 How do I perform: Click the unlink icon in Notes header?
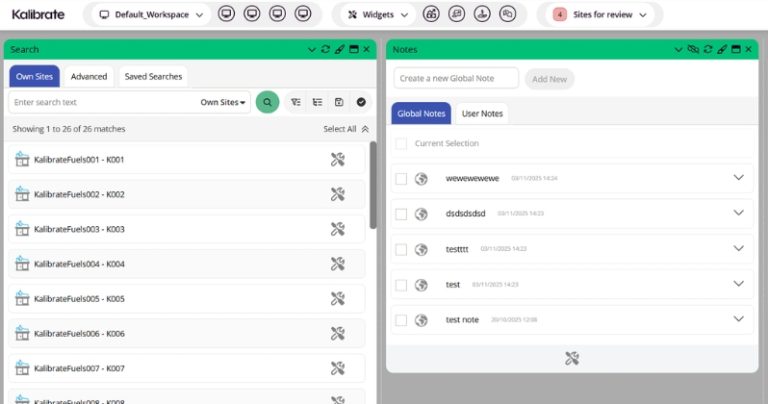pos(693,49)
